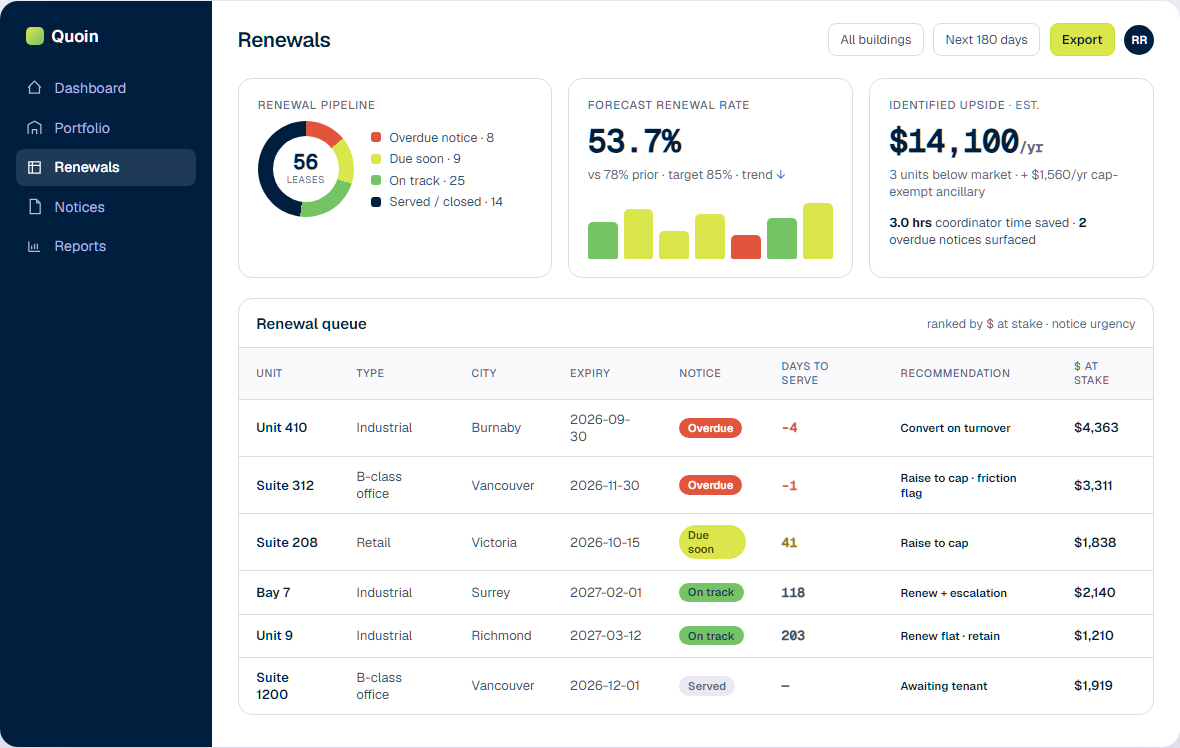
Task: Sort by the $ AT STAKE header
Action: click(x=1091, y=373)
